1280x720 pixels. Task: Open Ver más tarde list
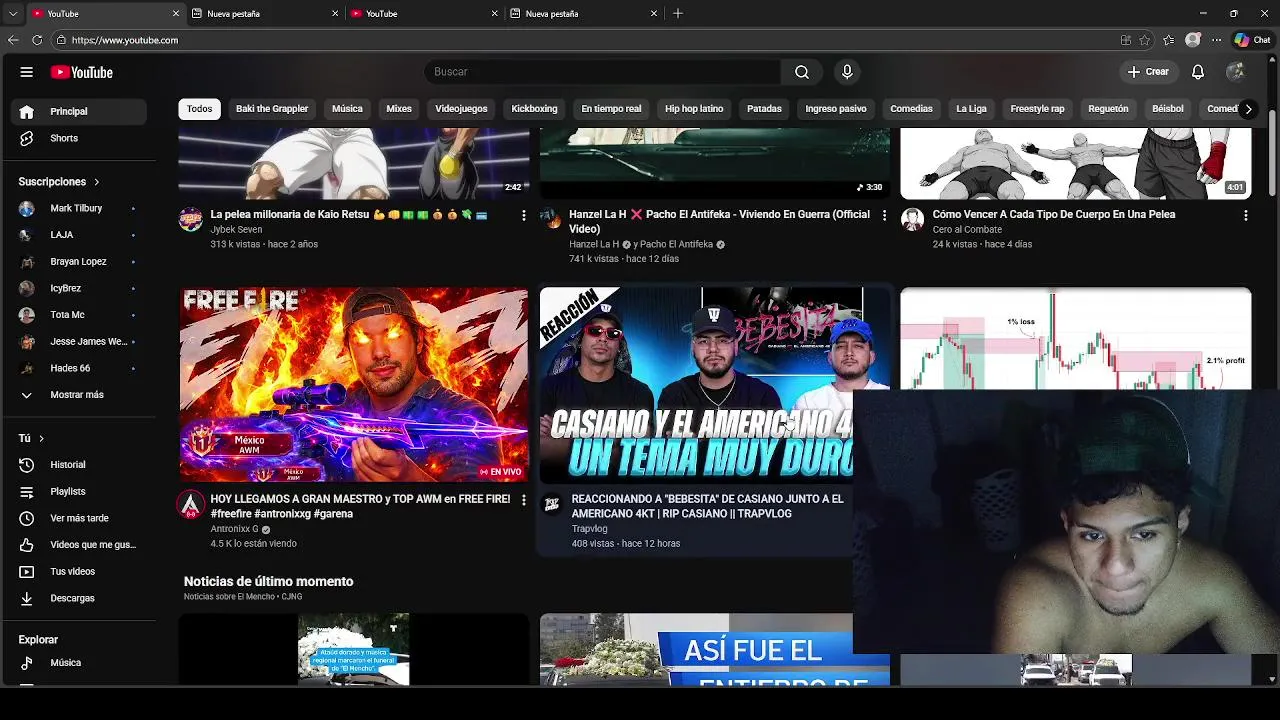pyautogui.click(x=79, y=518)
